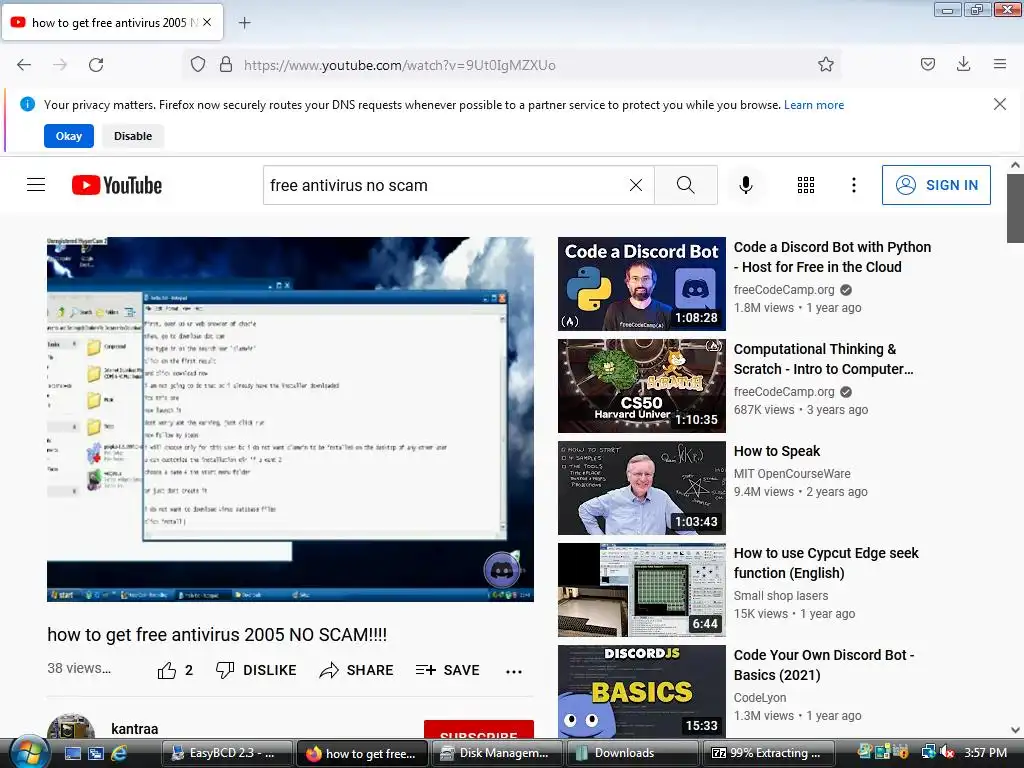Search with your voice microphone
Screen dimensions: 1024x768
click(745, 185)
